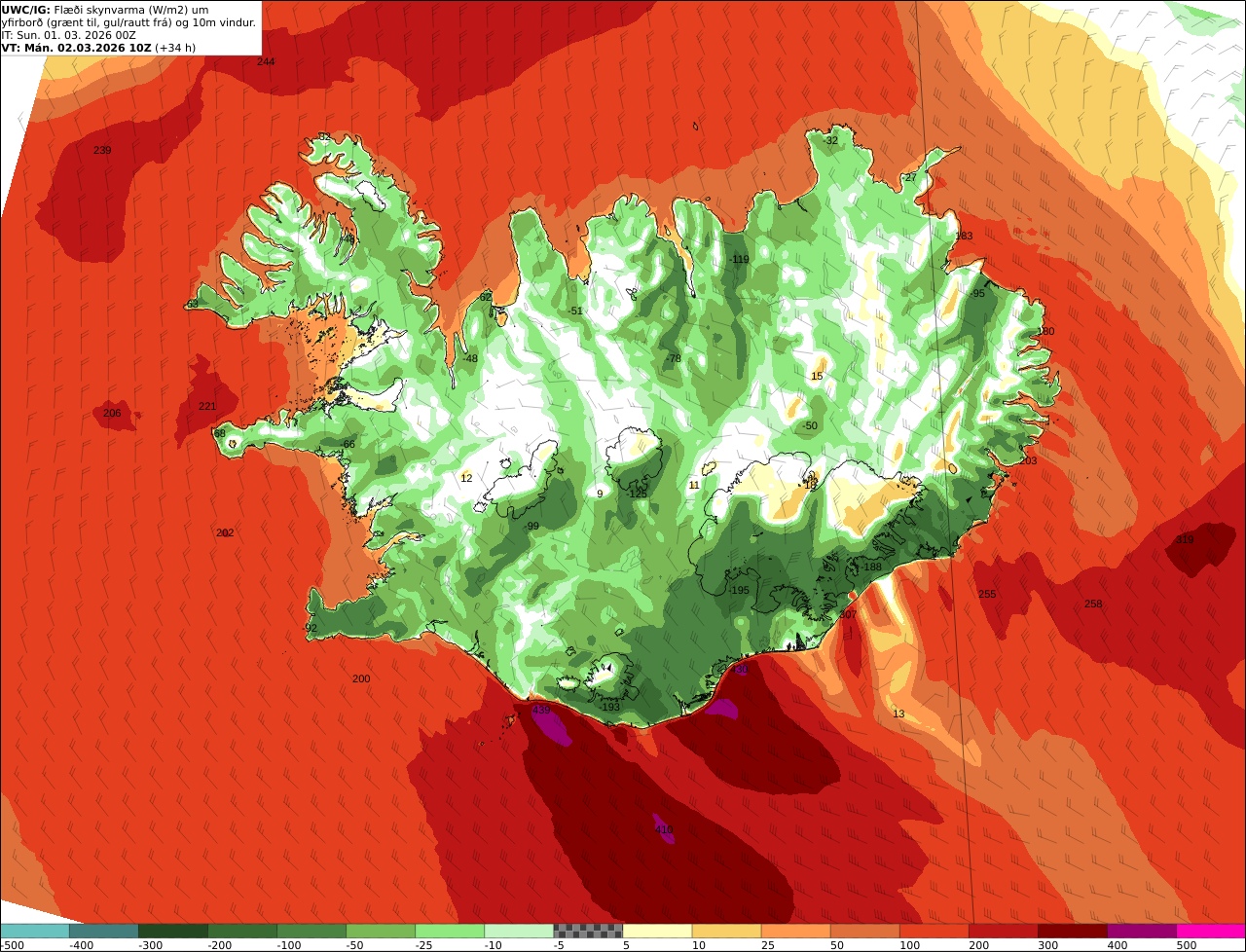Click the value 66 on the west coast
The height and width of the screenshot is (952, 1246).
(x=348, y=444)
